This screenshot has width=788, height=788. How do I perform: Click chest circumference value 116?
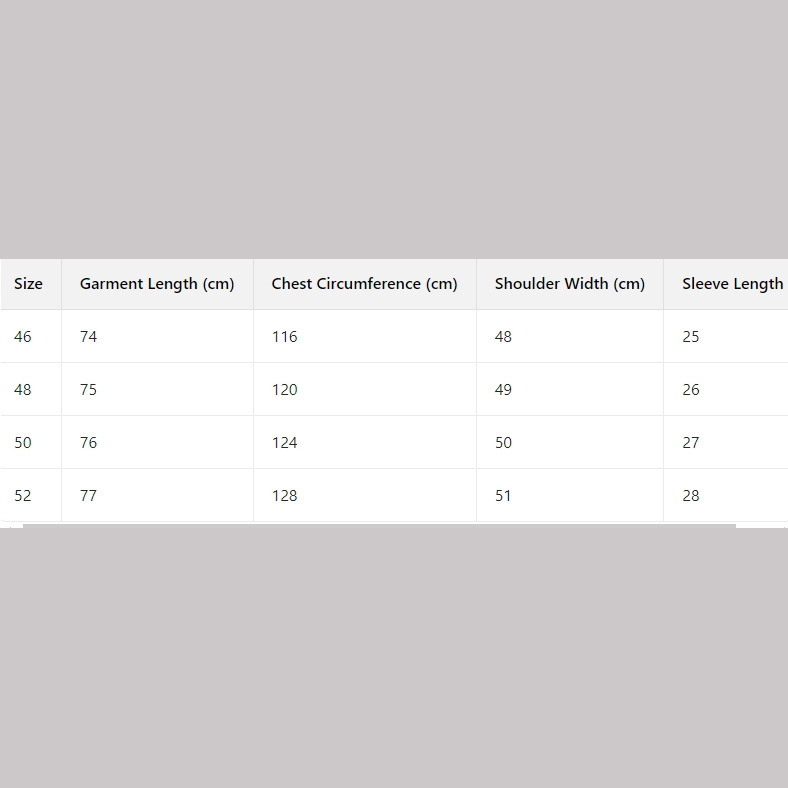click(x=285, y=337)
